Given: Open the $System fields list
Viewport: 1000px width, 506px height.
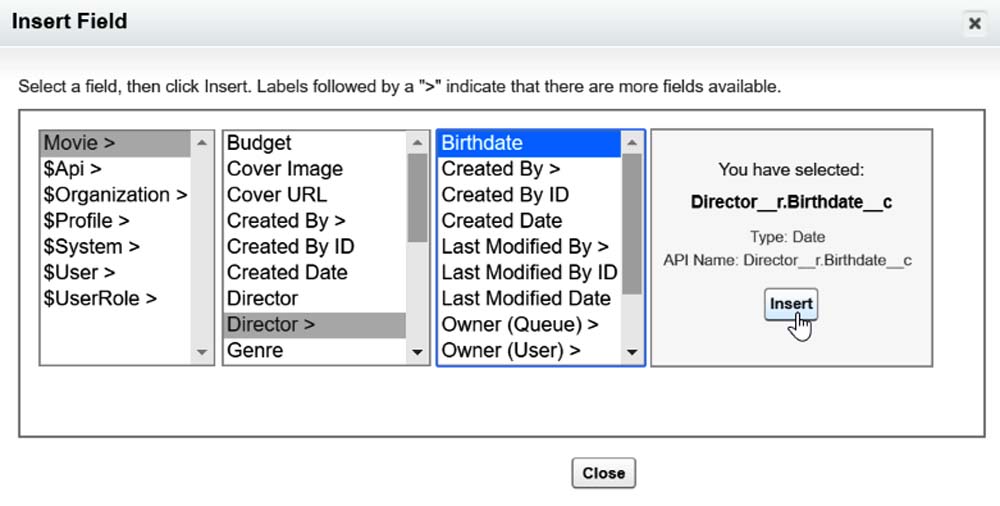Looking at the screenshot, I should click(91, 247).
